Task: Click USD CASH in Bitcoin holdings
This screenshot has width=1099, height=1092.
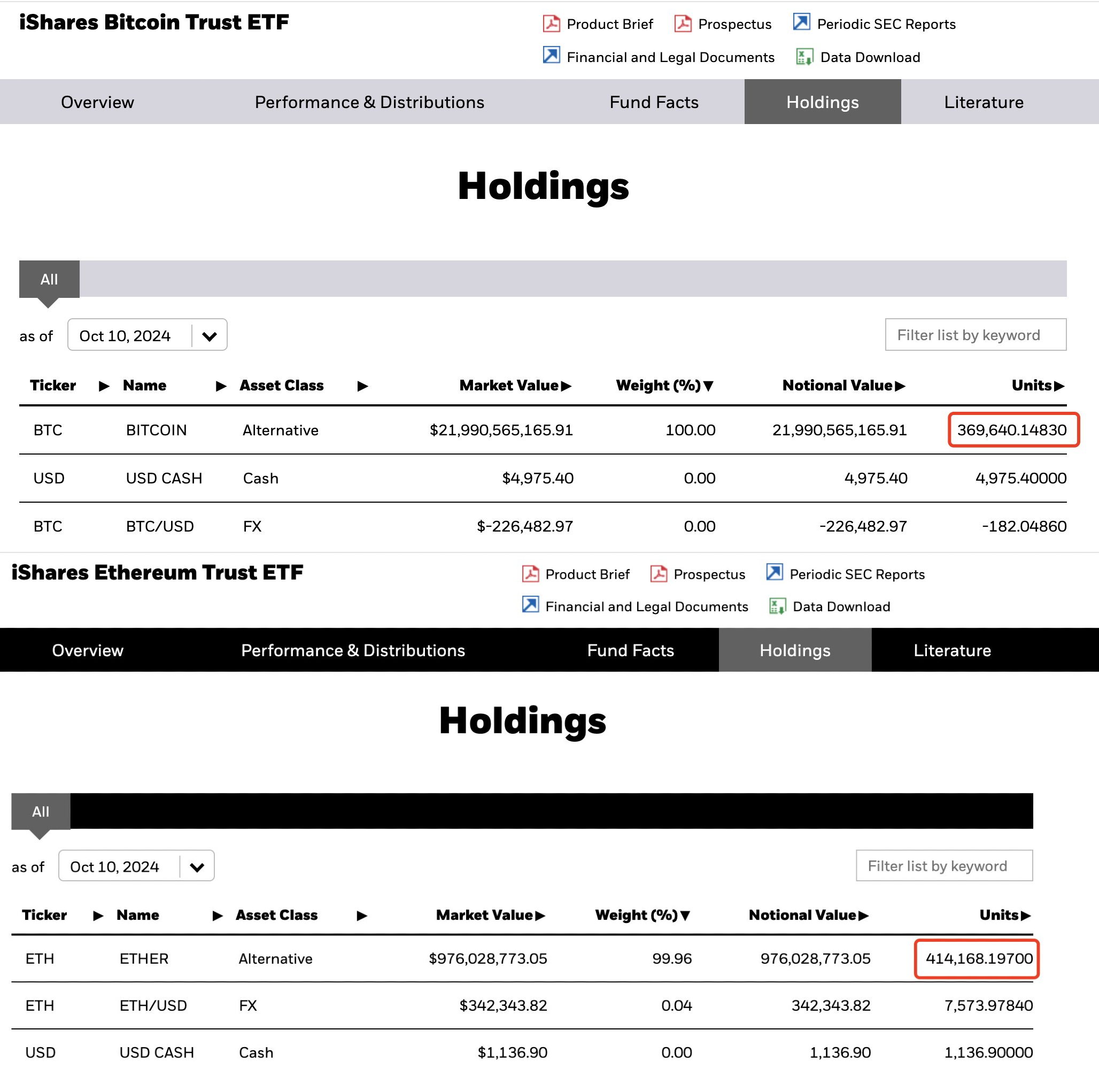Action: [164, 478]
